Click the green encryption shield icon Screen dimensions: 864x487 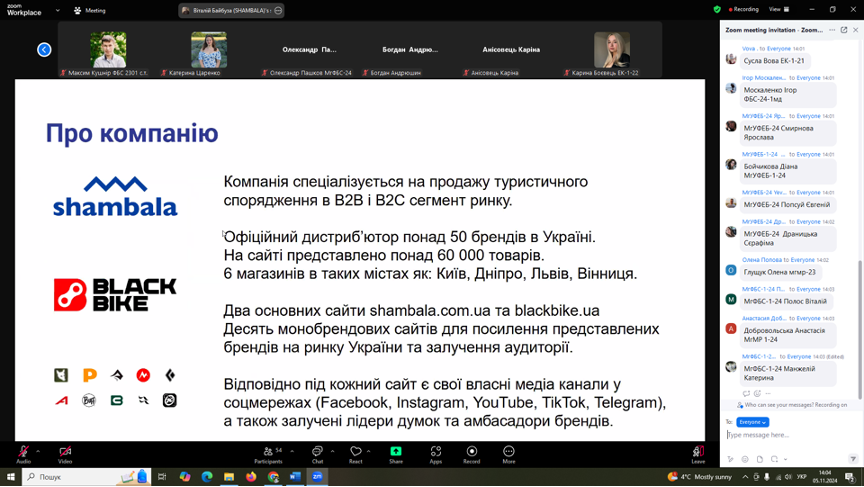click(716, 9)
